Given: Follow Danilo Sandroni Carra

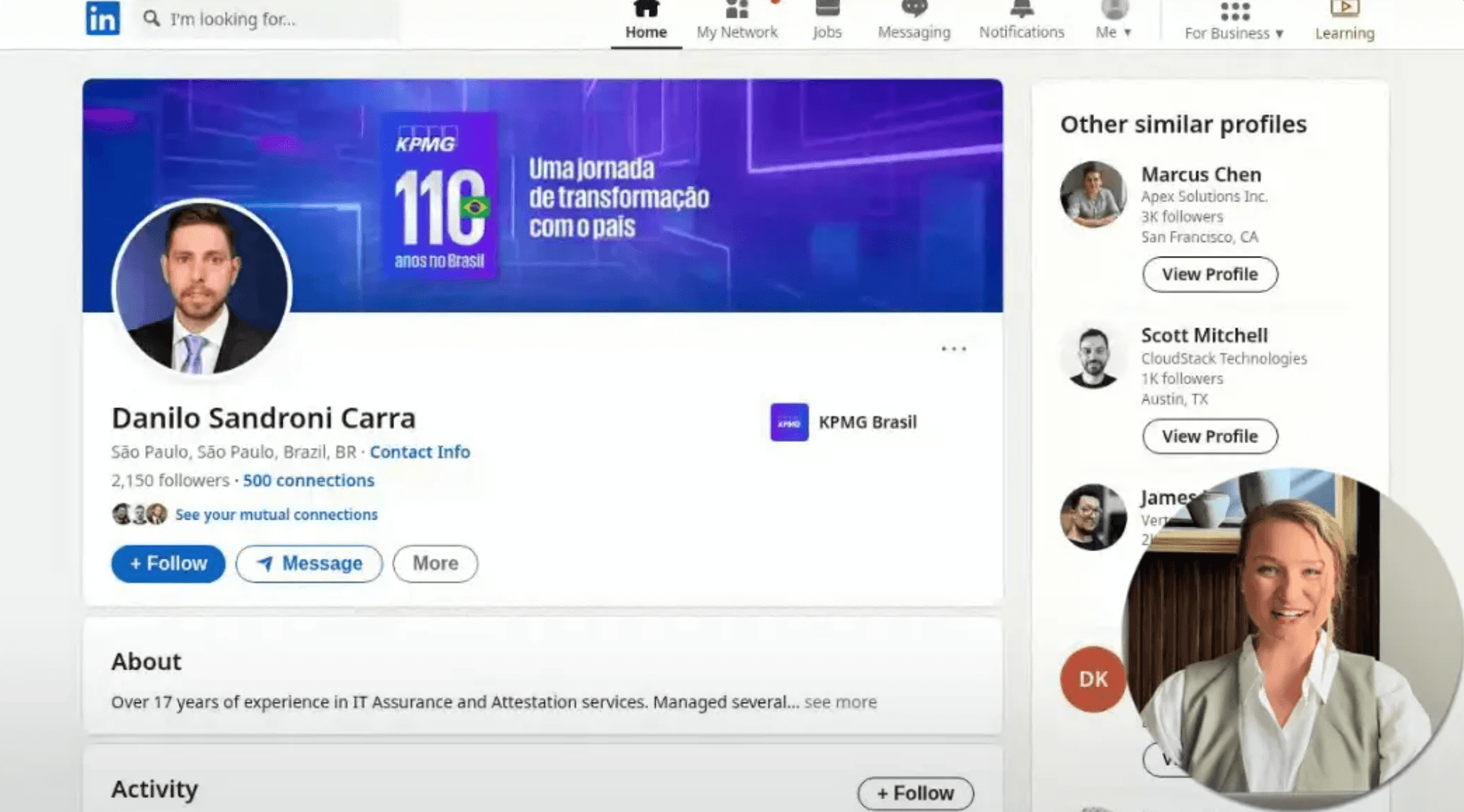Looking at the screenshot, I should pyautogui.click(x=168, y=563).
